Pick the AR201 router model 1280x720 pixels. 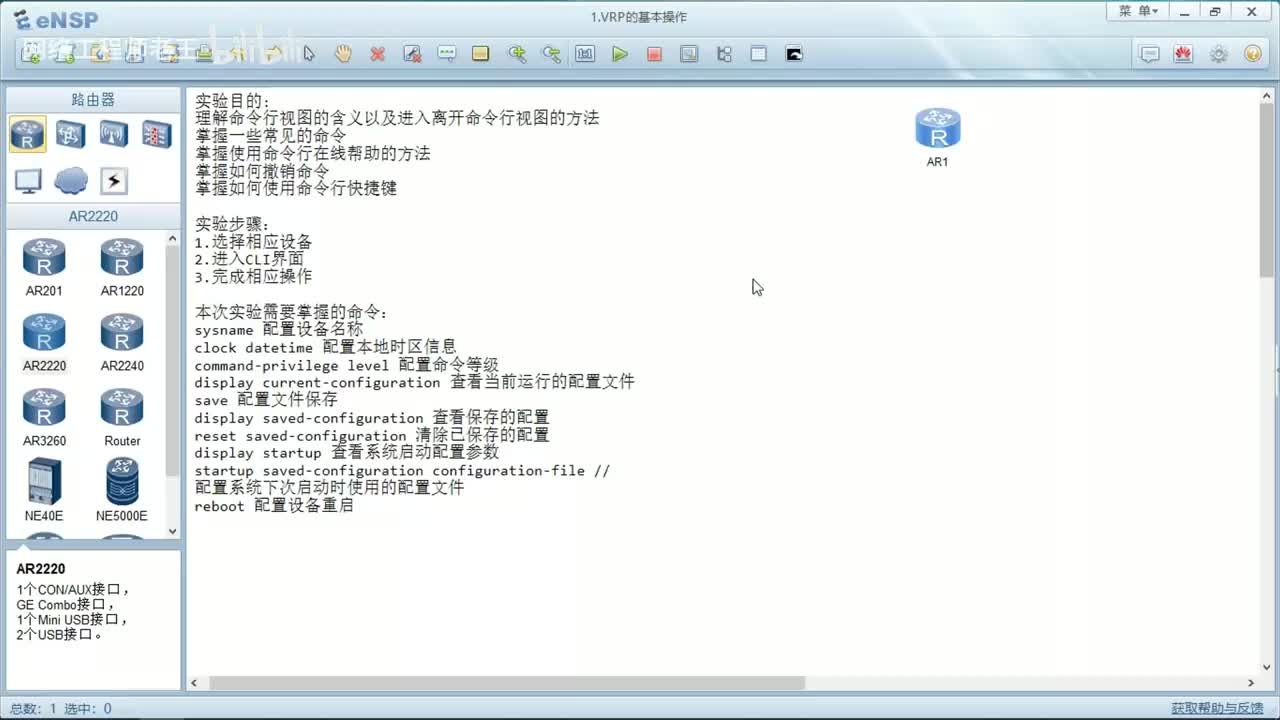44,267
